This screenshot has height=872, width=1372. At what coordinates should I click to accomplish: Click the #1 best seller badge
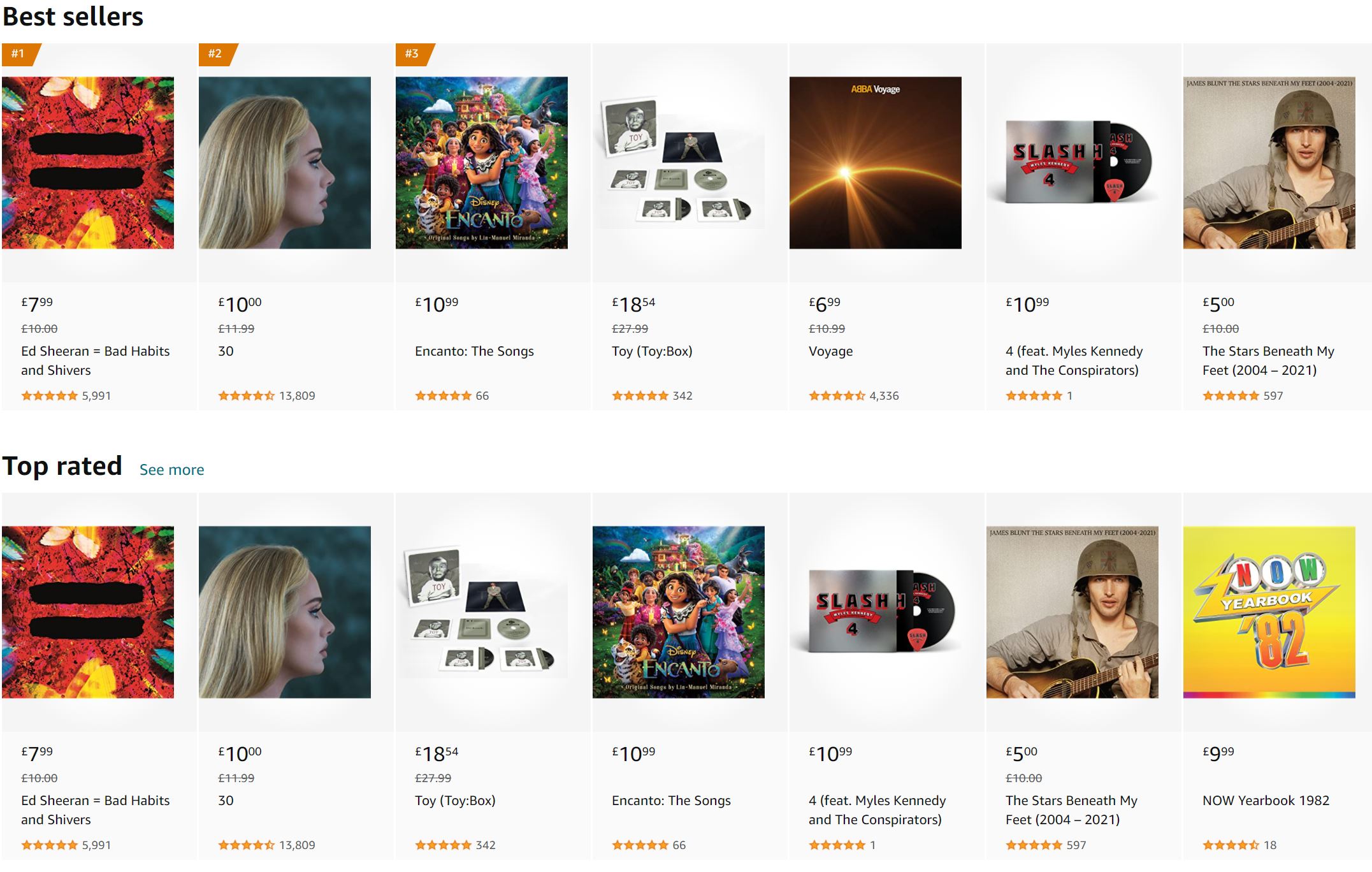18,54
